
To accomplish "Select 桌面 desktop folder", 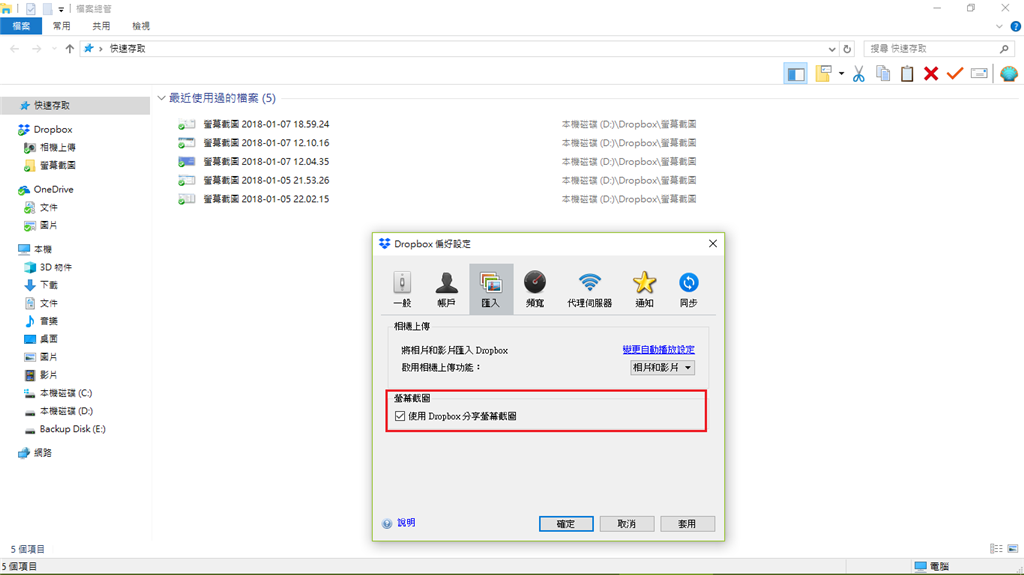I will click(48, 339).
